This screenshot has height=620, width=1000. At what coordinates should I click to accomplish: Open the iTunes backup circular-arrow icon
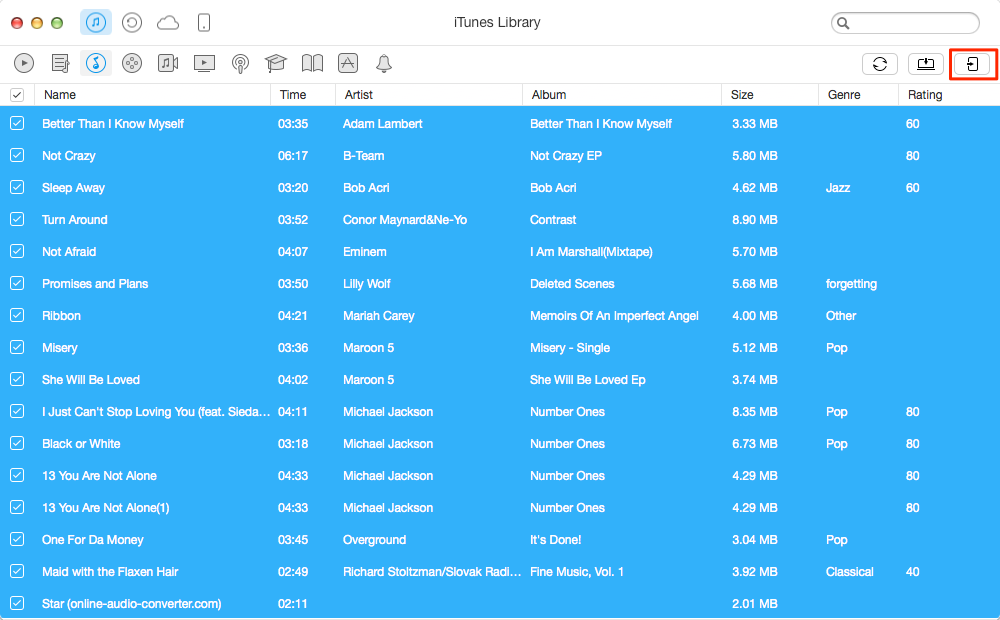coord(132,23)
